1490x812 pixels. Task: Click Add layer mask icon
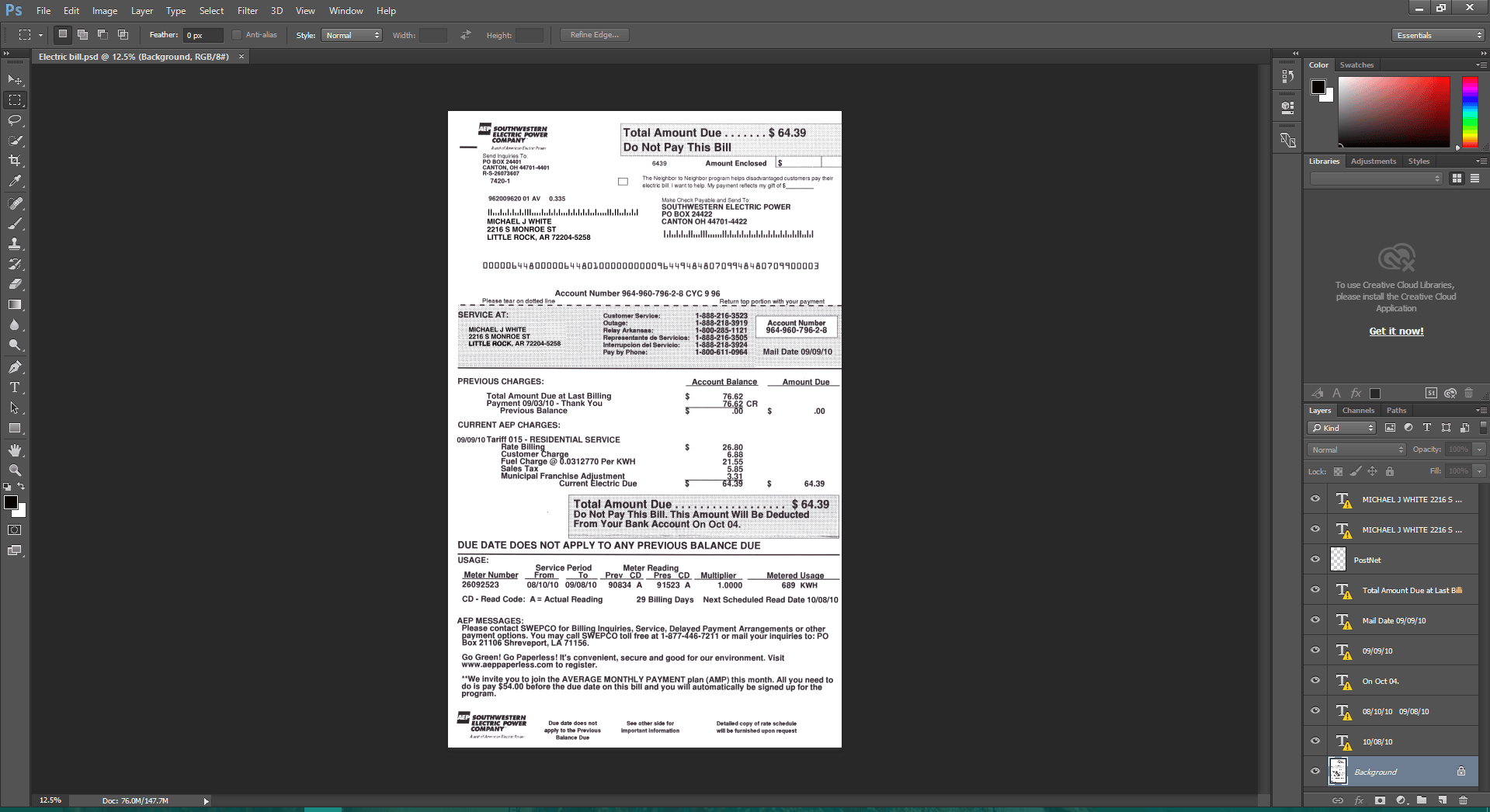coord(1380,800)
